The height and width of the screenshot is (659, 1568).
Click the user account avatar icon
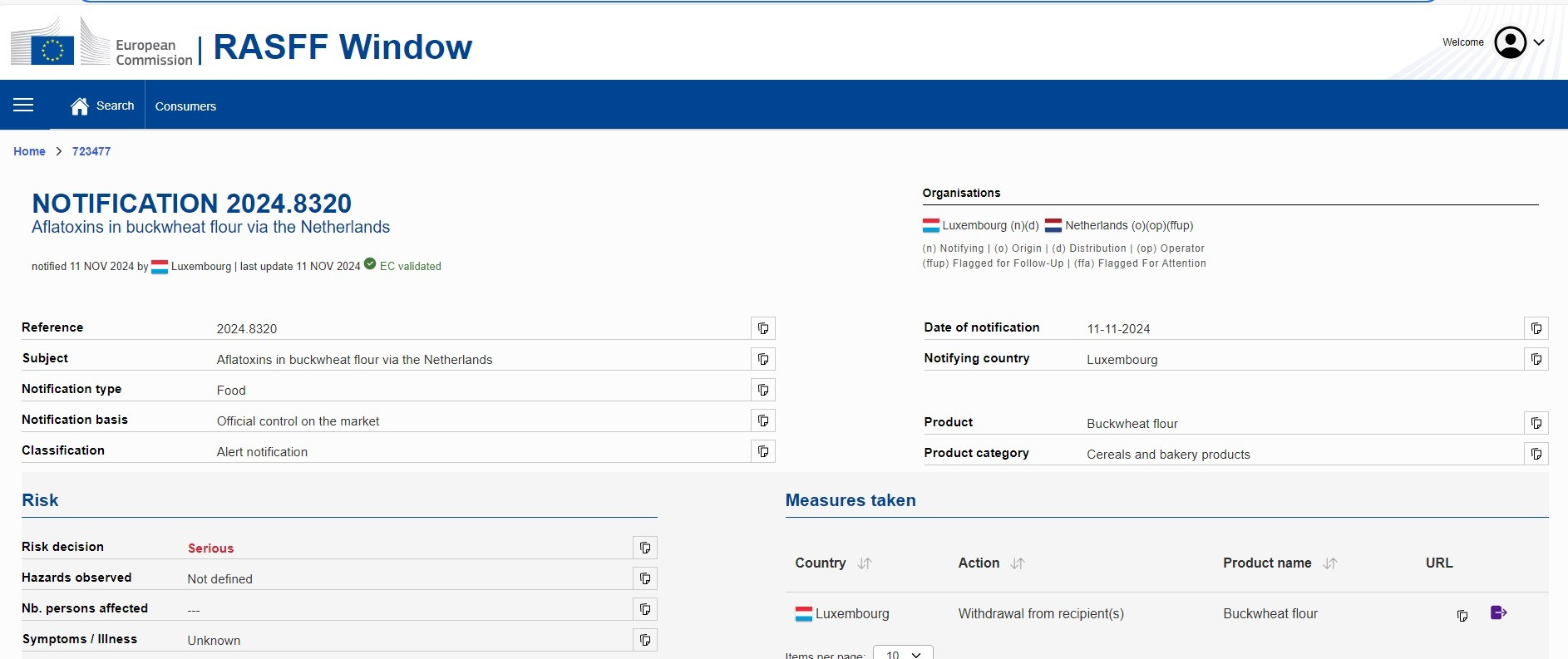coord(1510,42)
